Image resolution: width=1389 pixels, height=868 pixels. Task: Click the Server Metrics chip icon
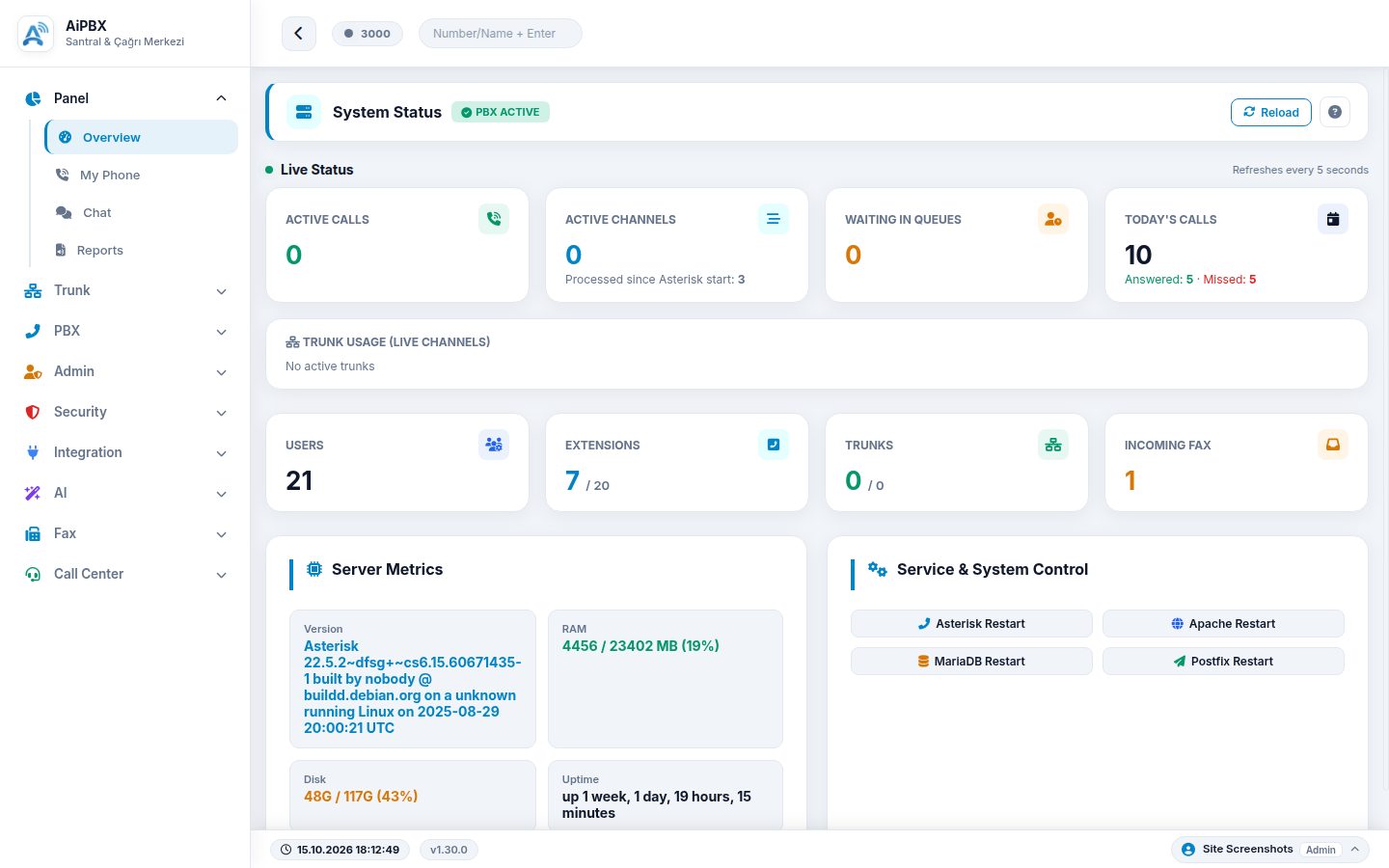click(314, 569)
